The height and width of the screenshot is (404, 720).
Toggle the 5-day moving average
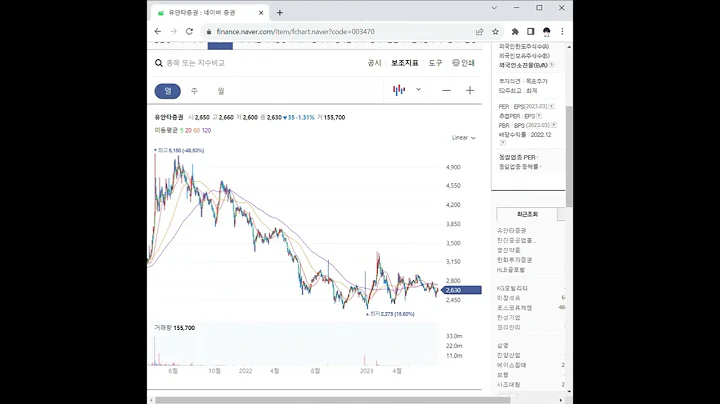tap(181, 130)
